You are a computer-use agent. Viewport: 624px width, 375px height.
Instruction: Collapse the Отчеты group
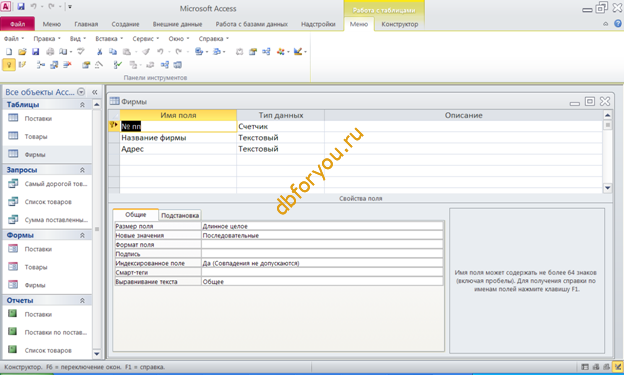click(82, 301)
